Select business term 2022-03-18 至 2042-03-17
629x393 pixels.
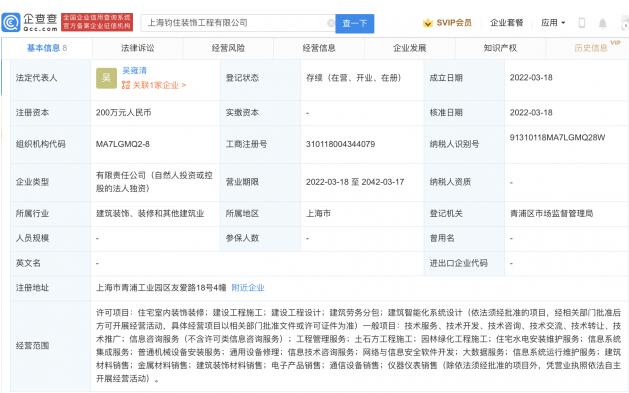pyautogui.click(x=355, y=182)
